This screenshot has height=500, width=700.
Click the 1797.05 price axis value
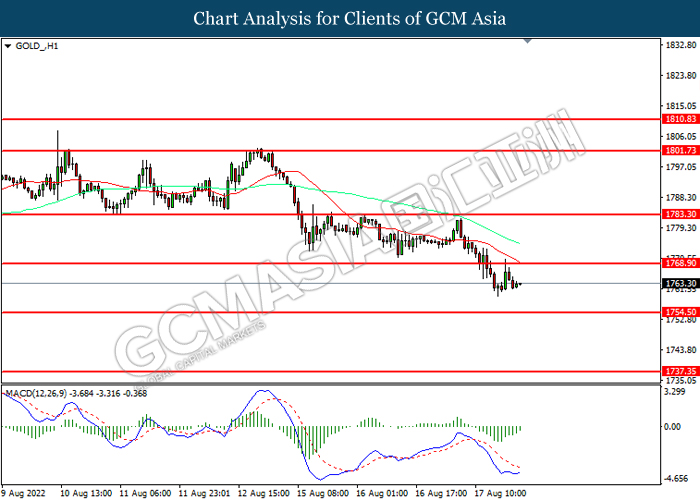point(681,167)
